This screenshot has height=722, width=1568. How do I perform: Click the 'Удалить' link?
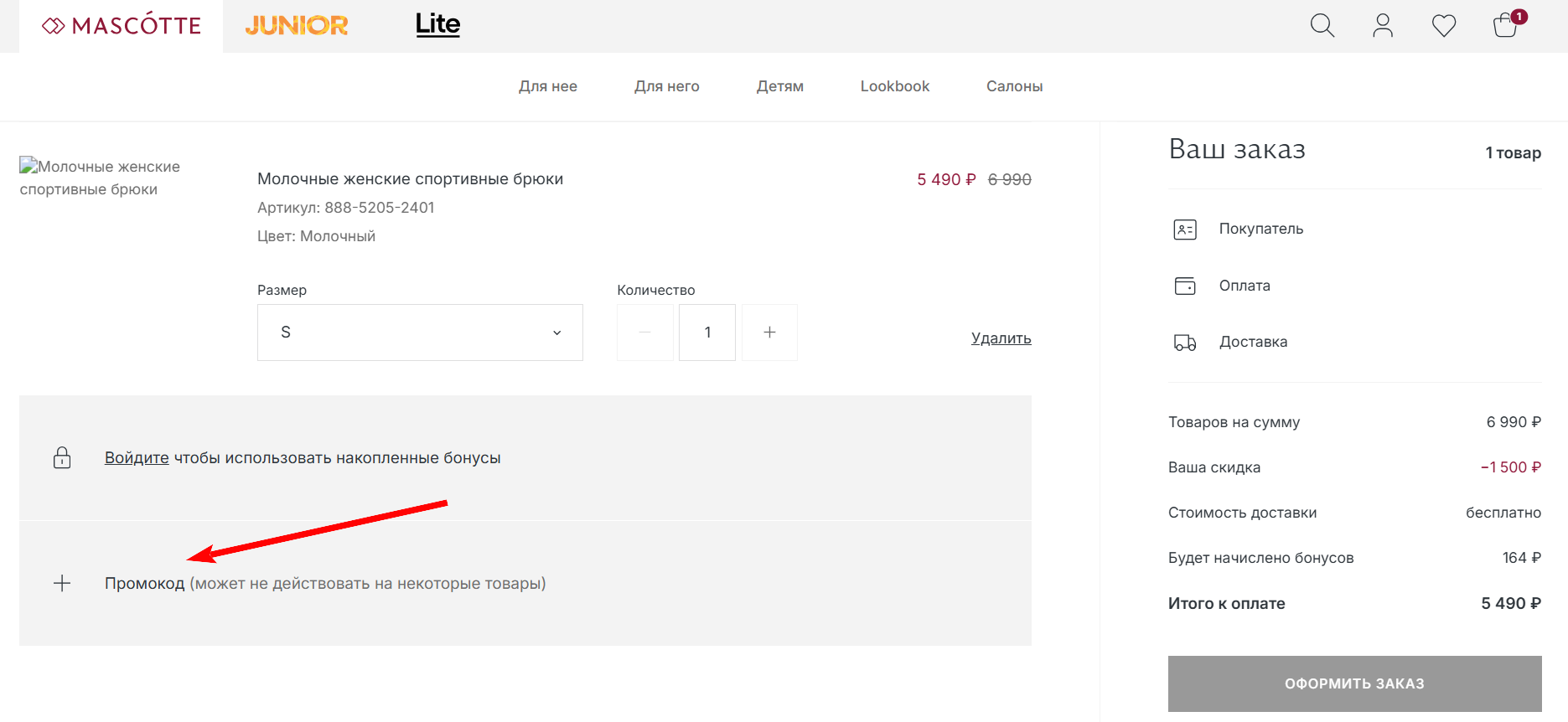1001,338
